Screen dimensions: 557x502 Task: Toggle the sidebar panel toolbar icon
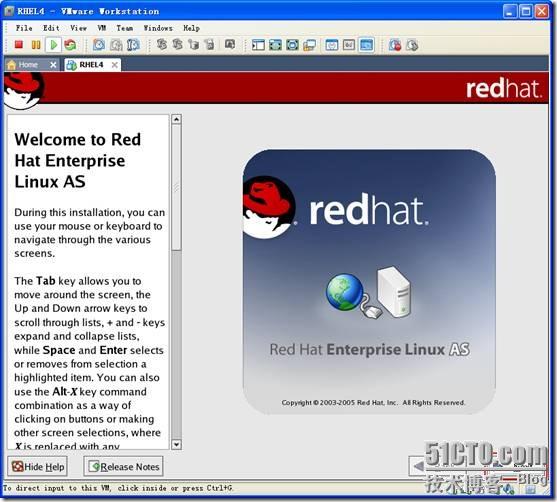pos(258,45)
